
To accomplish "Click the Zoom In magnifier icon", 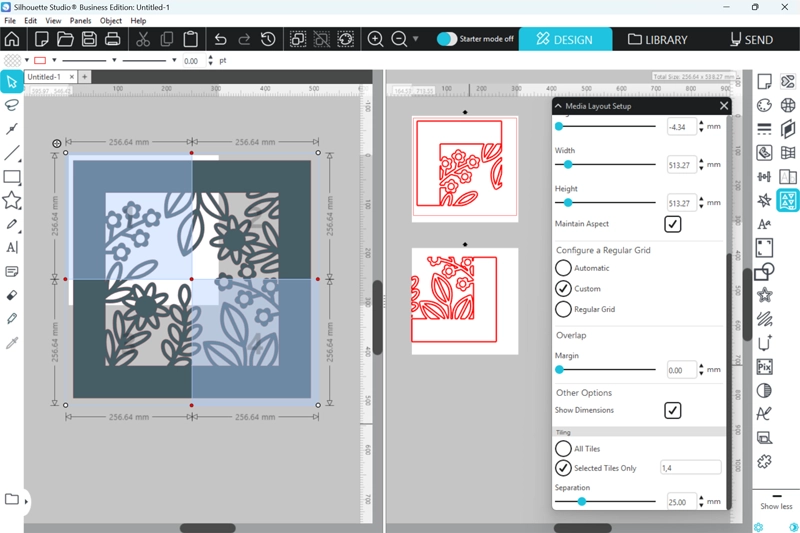I will coord(375,39).
